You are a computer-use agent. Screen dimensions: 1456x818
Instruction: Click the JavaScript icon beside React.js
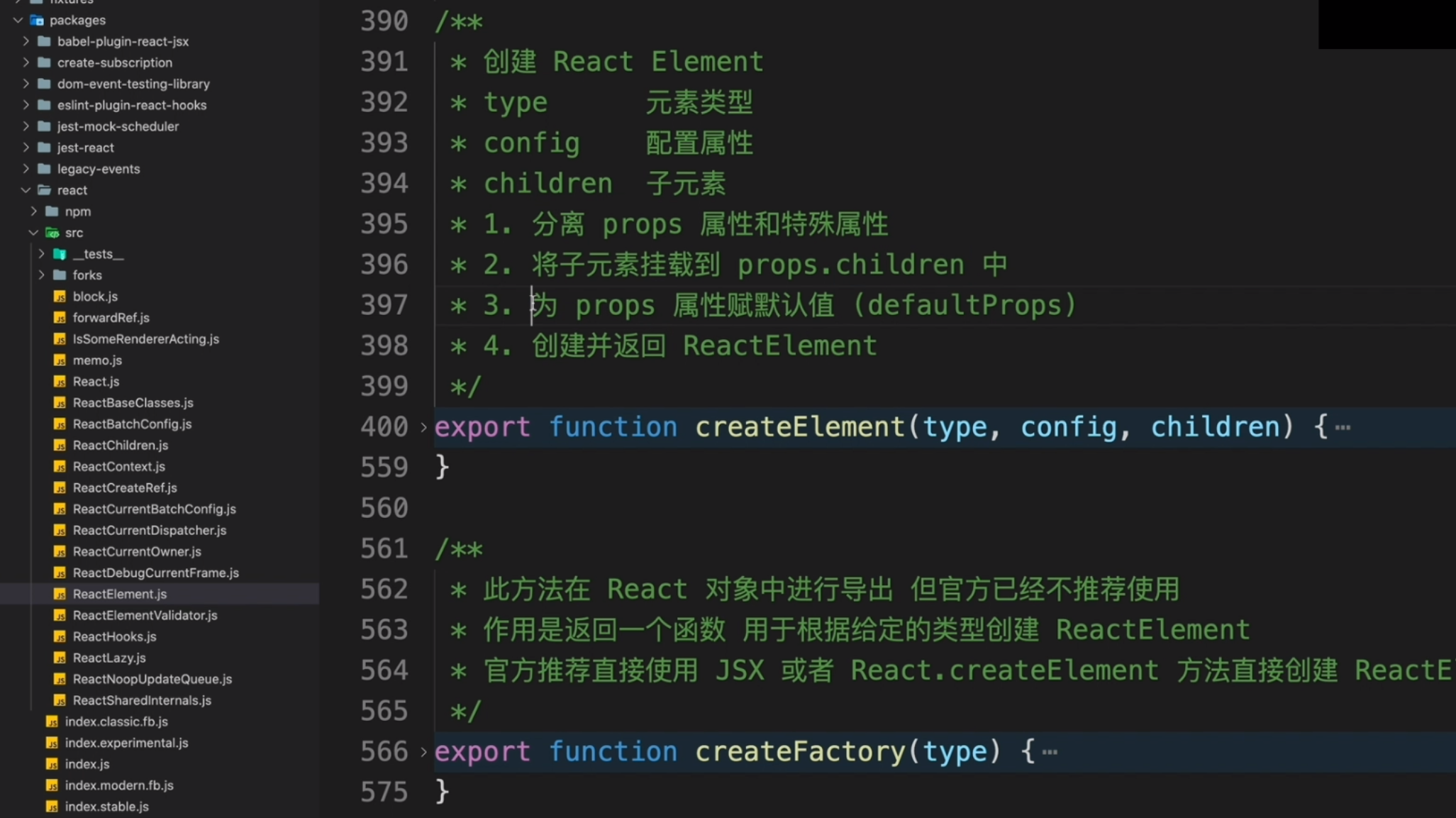pos(60,381)
